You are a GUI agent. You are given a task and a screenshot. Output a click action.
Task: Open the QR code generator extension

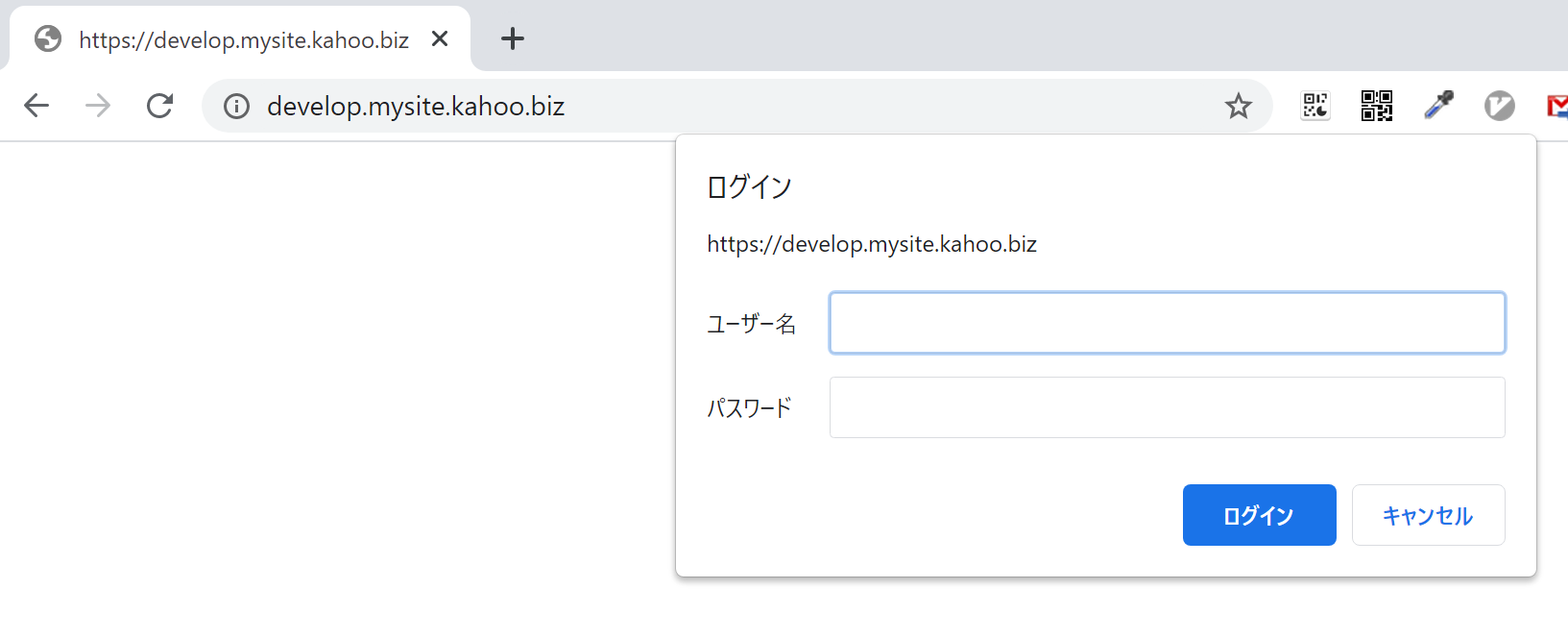[1377, 106]
